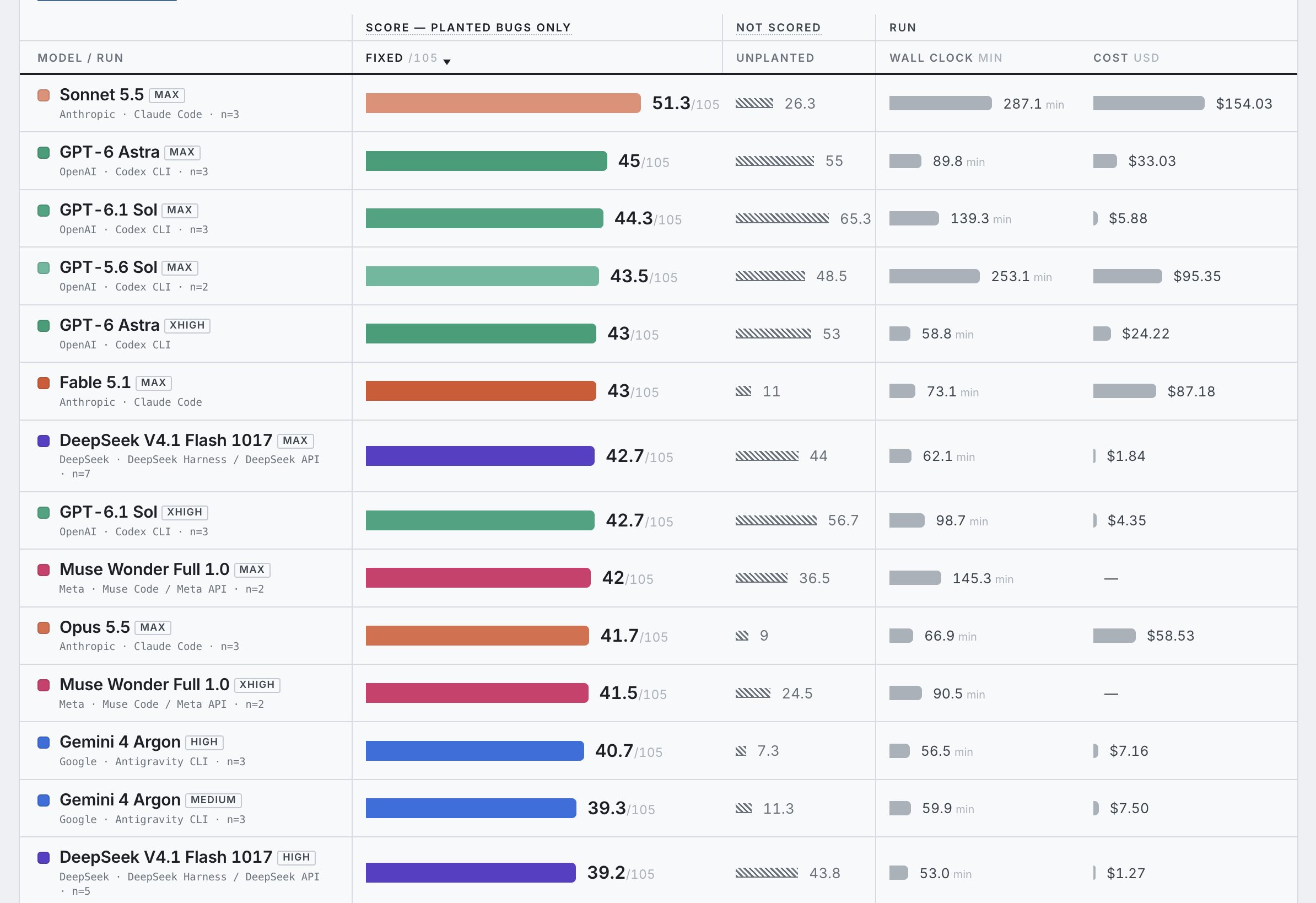
Task: Click the Gemini 4 Argon HIGH color swatch
Action: point(44,742)
